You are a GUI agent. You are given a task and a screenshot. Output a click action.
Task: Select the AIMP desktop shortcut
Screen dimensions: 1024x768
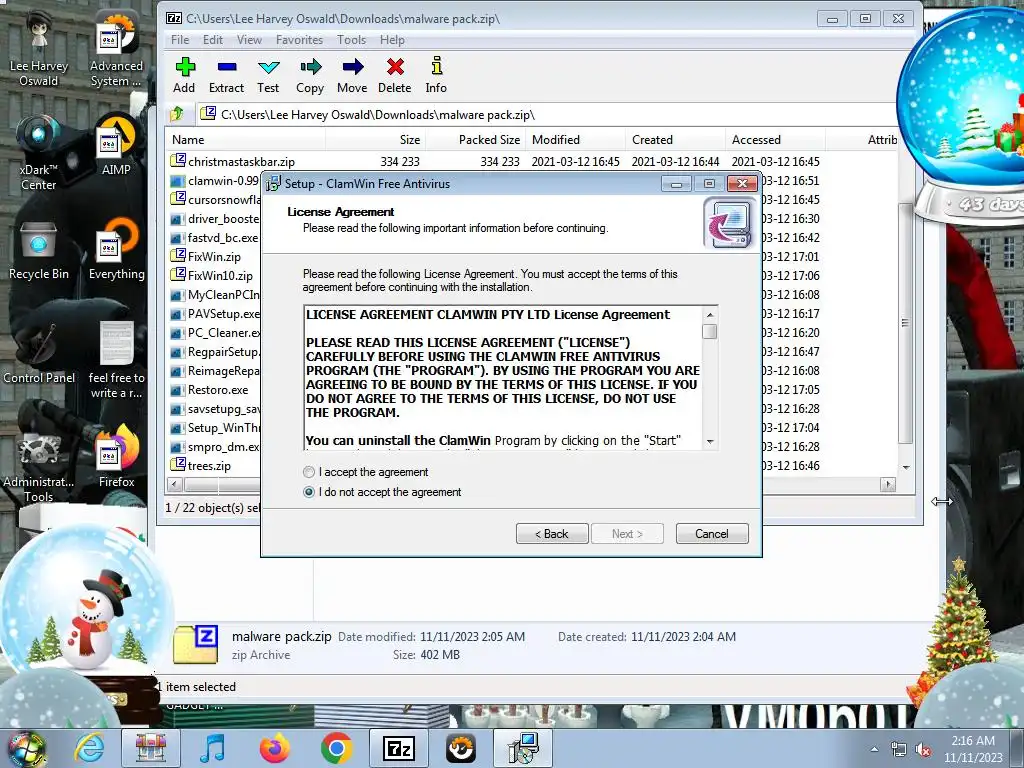click(116, 147)
